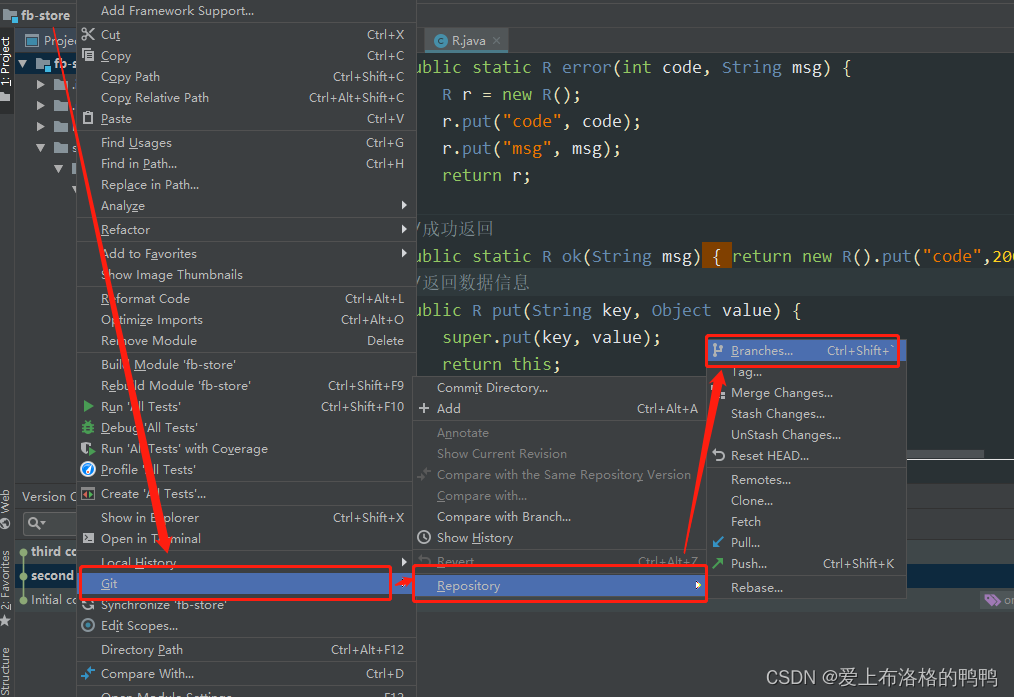Click the plus icon beside Add
Image resolution: width=1014 pixels, height=697 pixels.
pyautogui.click(x=424, y=408)
